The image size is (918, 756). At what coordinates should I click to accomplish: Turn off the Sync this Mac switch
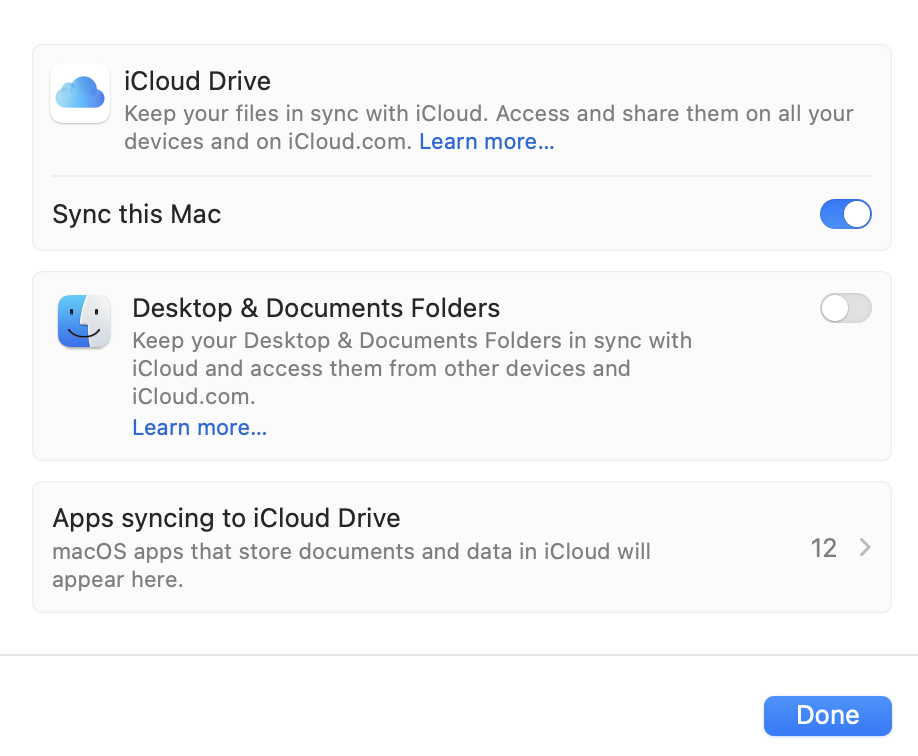(845, 214)
